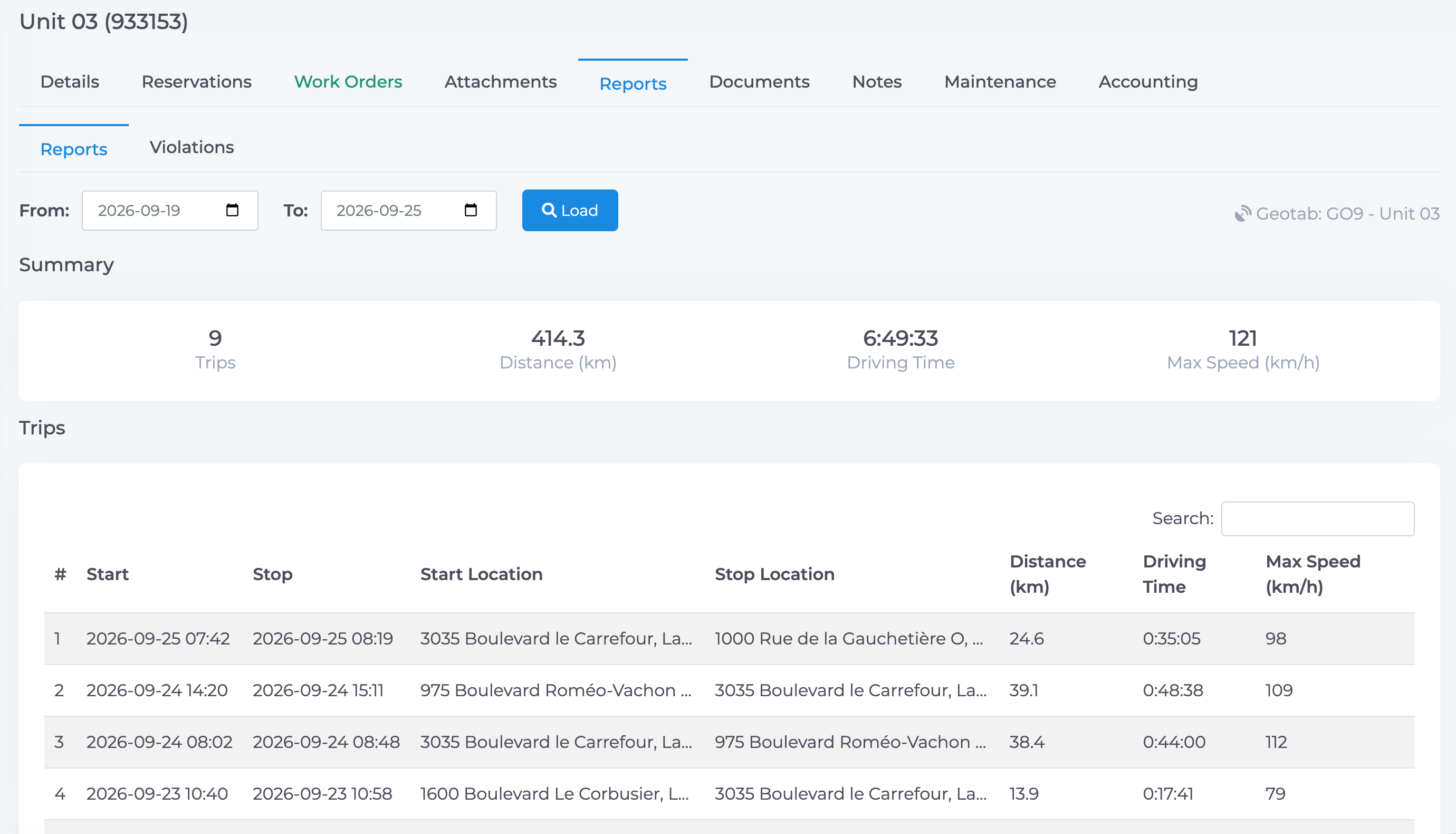Click the From date field 2026-09-19
1456x834 pixels.
coord(170,210)
